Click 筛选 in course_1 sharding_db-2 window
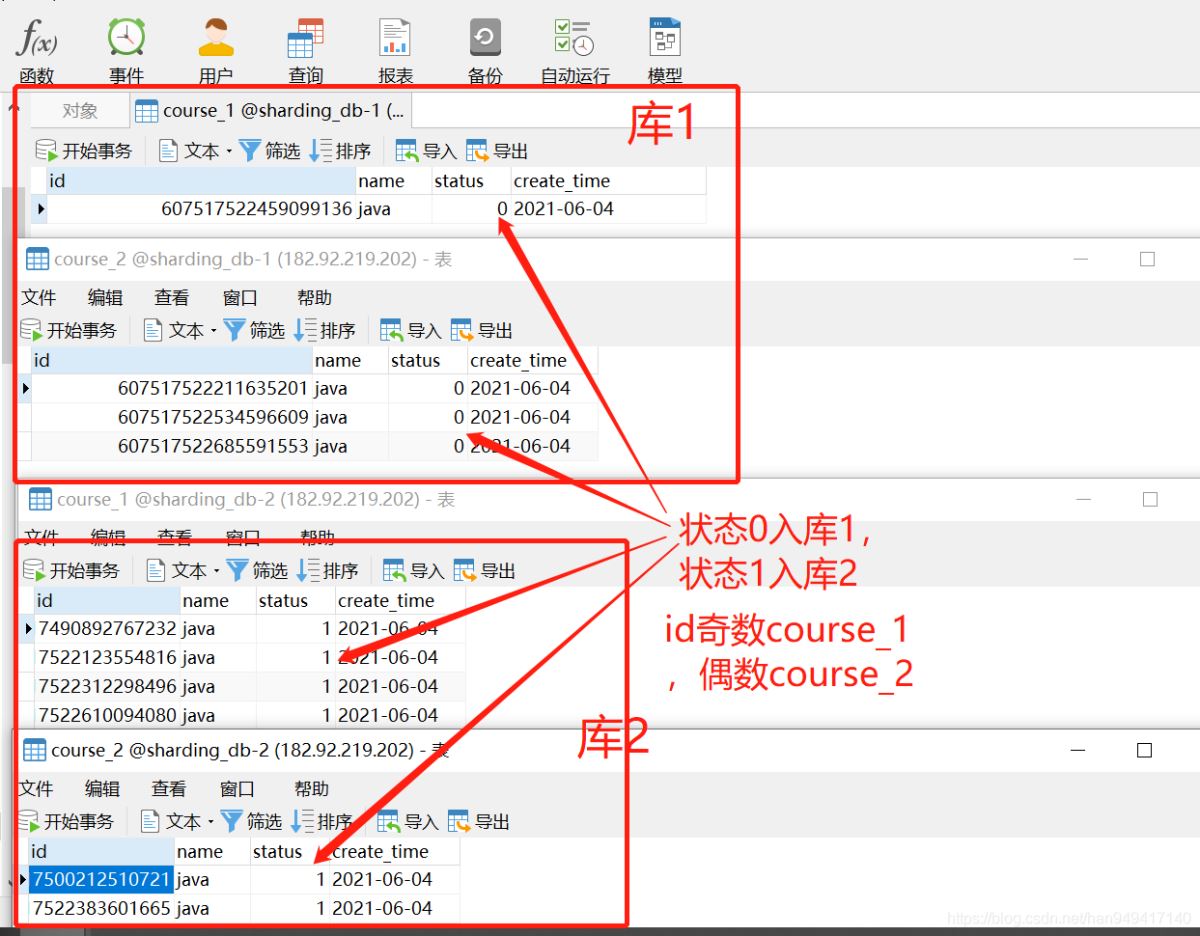Screen dimensions: 1200x936 (x=258, y=571)
